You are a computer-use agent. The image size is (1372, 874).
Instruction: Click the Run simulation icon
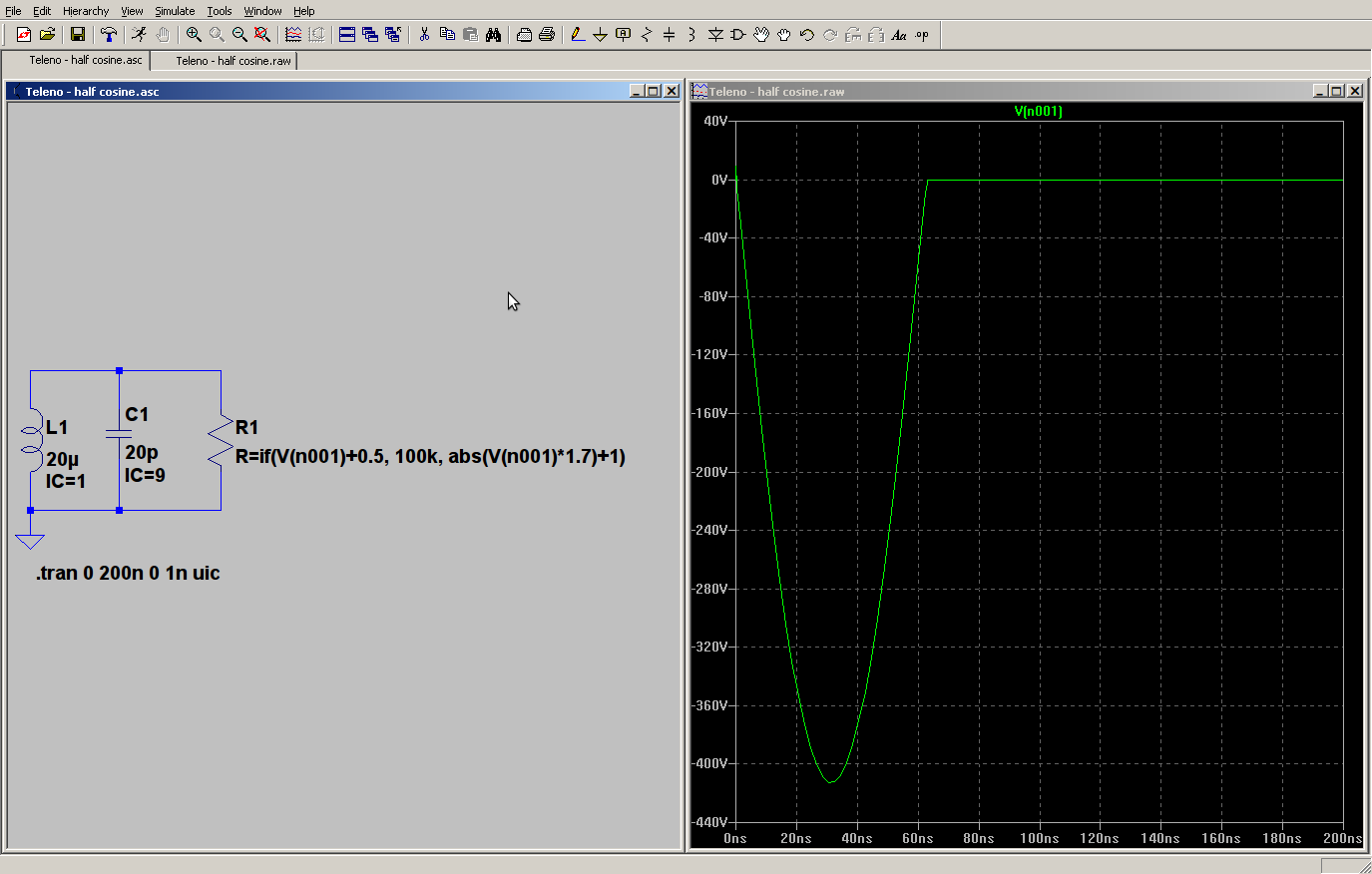[x=139, y=35]
